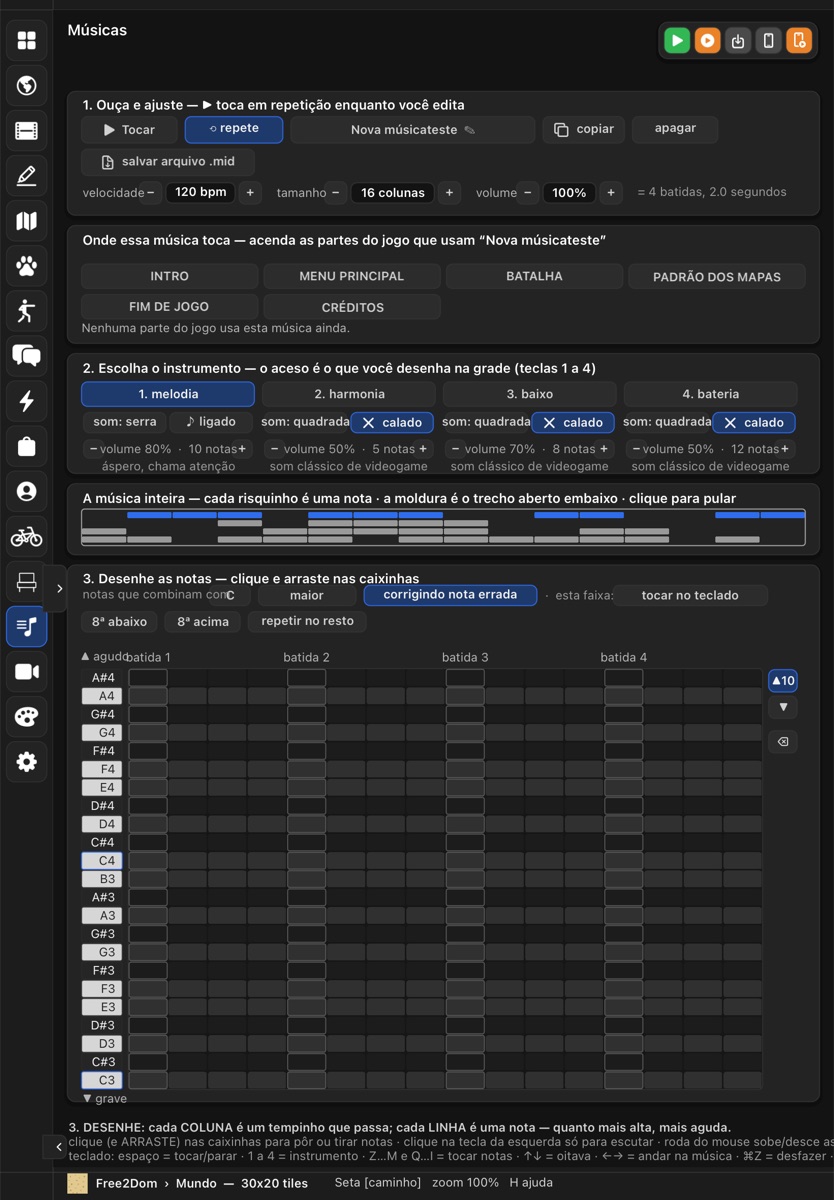Open the running figure icon in sidebar
This screenshot has height=1200, width=834.
(27, 311)
